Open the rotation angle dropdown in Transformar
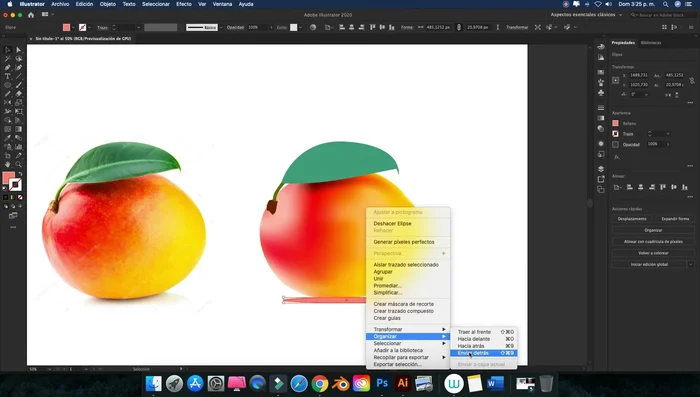The image size is (700, 397). (646, 94)
